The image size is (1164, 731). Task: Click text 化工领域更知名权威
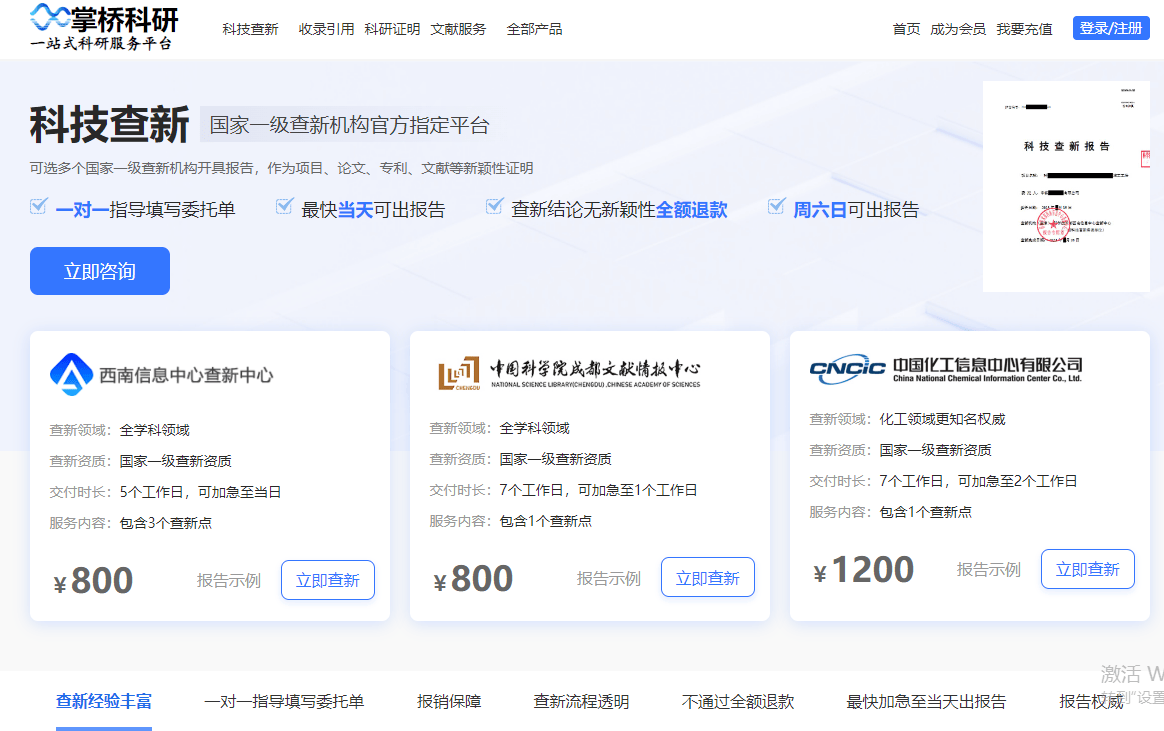pos(943,419)
